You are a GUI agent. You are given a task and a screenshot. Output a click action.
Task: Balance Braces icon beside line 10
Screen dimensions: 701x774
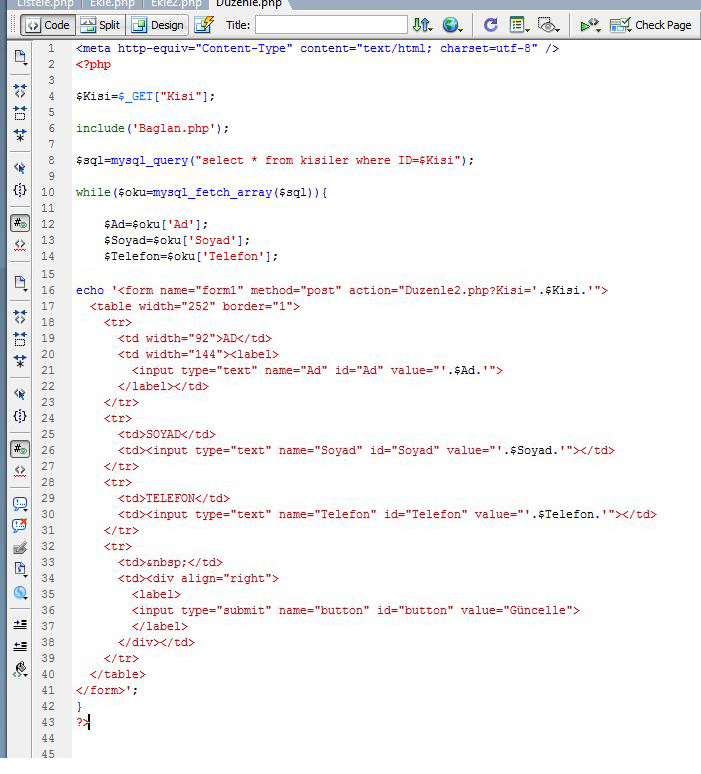click(20, 190)
